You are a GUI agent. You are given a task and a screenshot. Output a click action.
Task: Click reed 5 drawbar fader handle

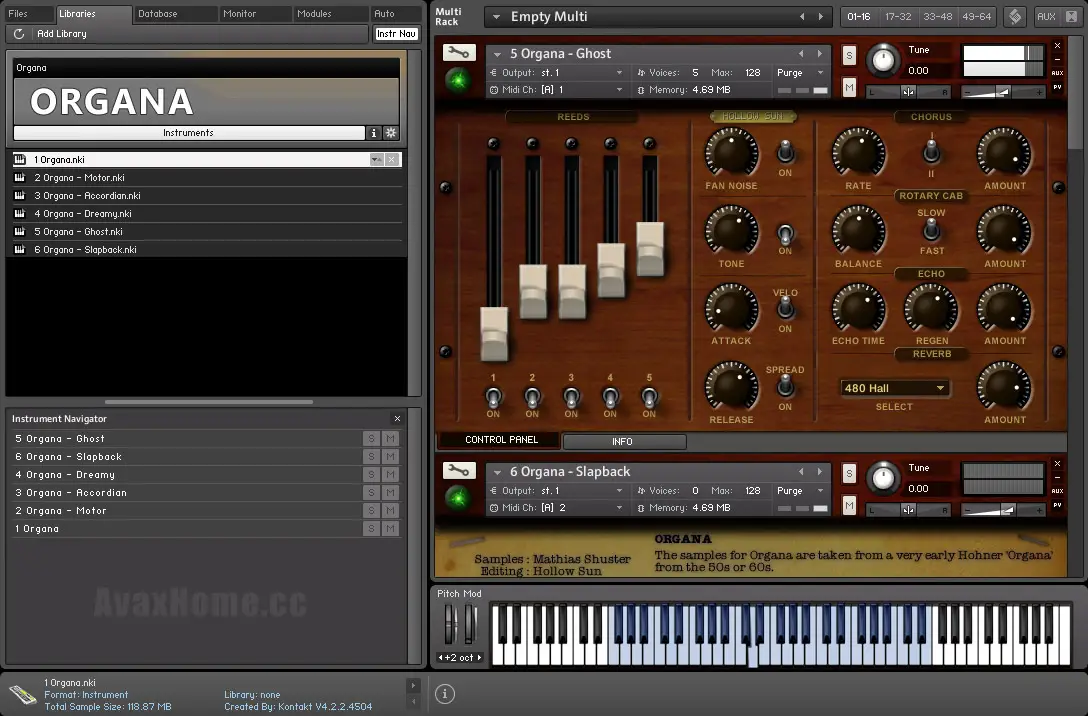[x=650, y=248]
